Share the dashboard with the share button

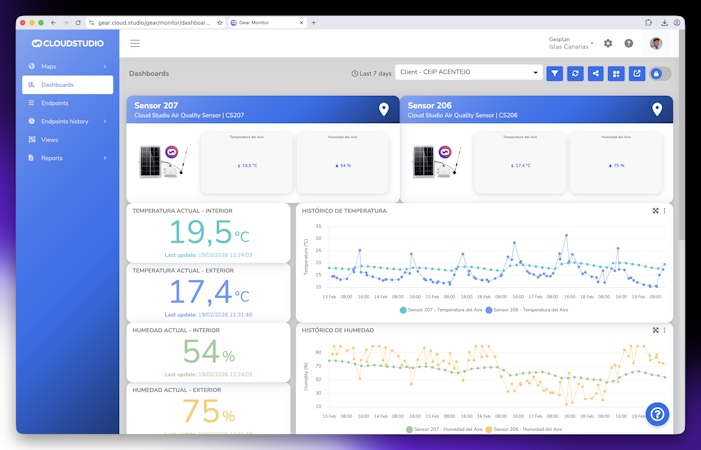click(x=595, y=74)
